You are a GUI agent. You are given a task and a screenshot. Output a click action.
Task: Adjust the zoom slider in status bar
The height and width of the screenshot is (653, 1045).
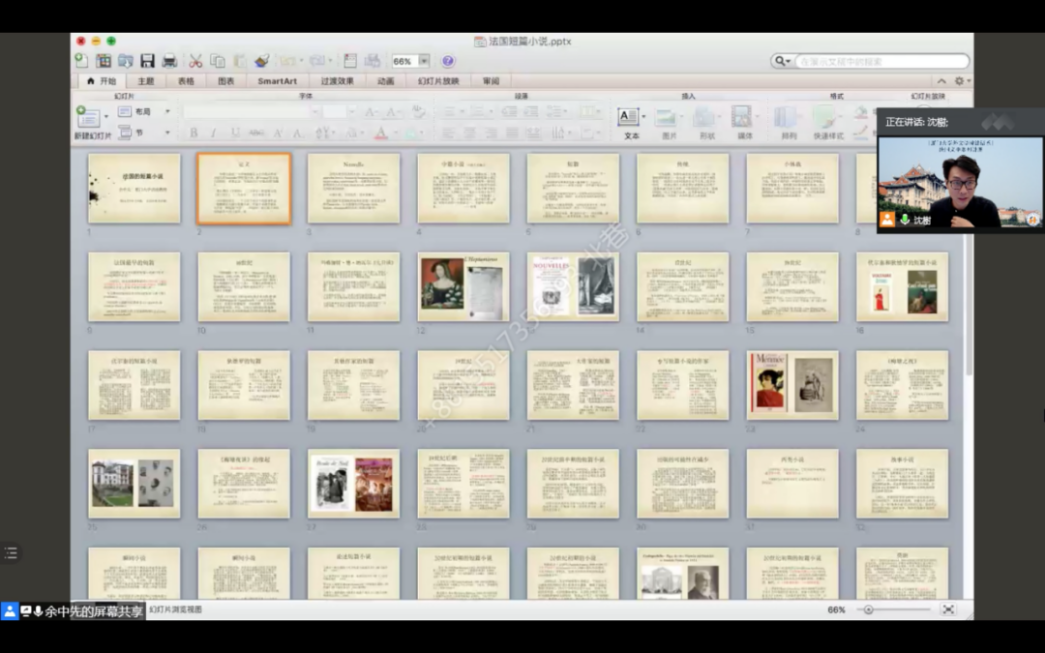(x=868, y=609)
